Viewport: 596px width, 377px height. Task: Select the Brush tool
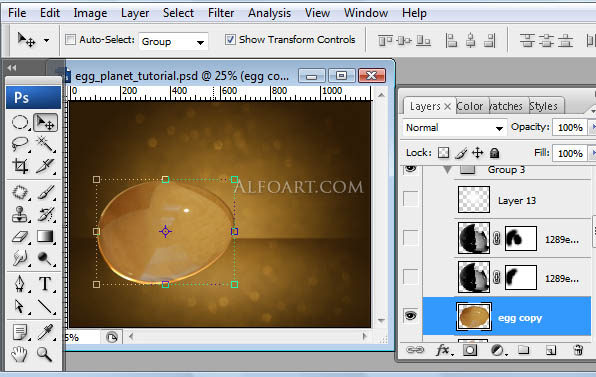tap(45, 192)
